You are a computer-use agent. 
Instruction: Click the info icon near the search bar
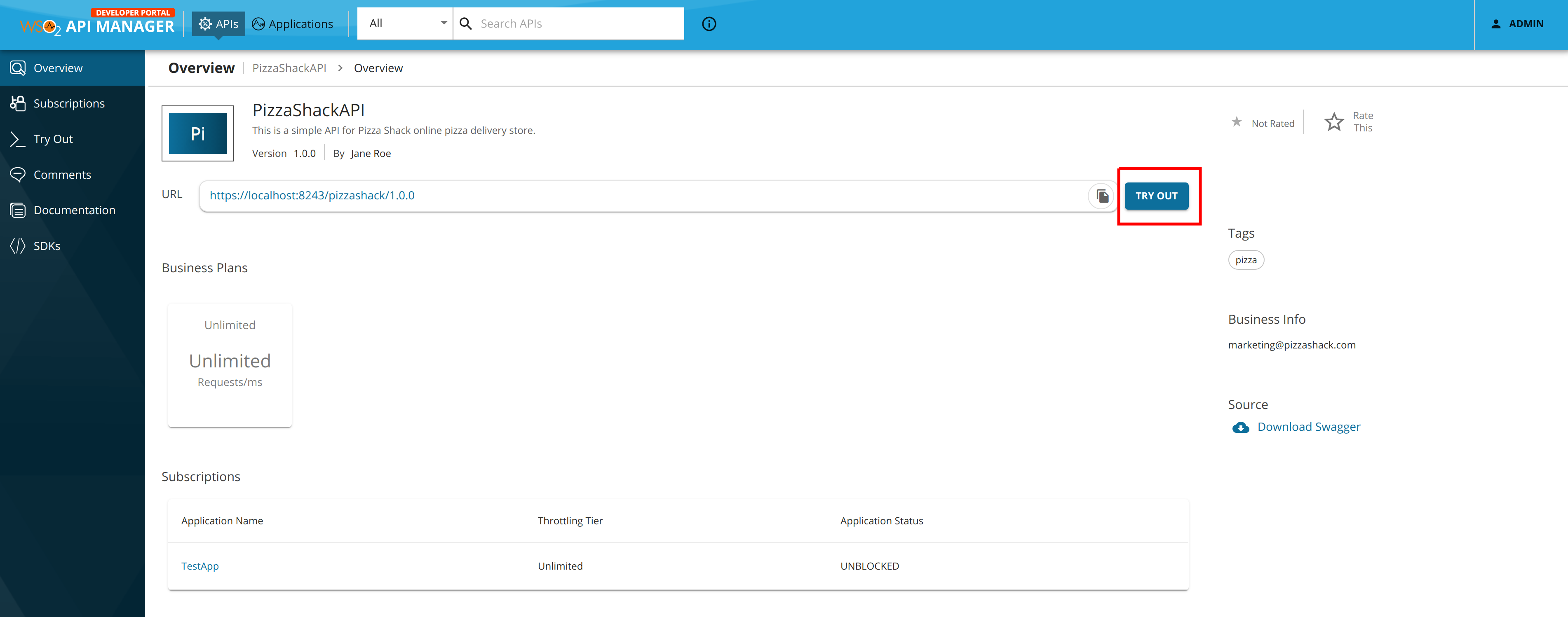point(709,24)
